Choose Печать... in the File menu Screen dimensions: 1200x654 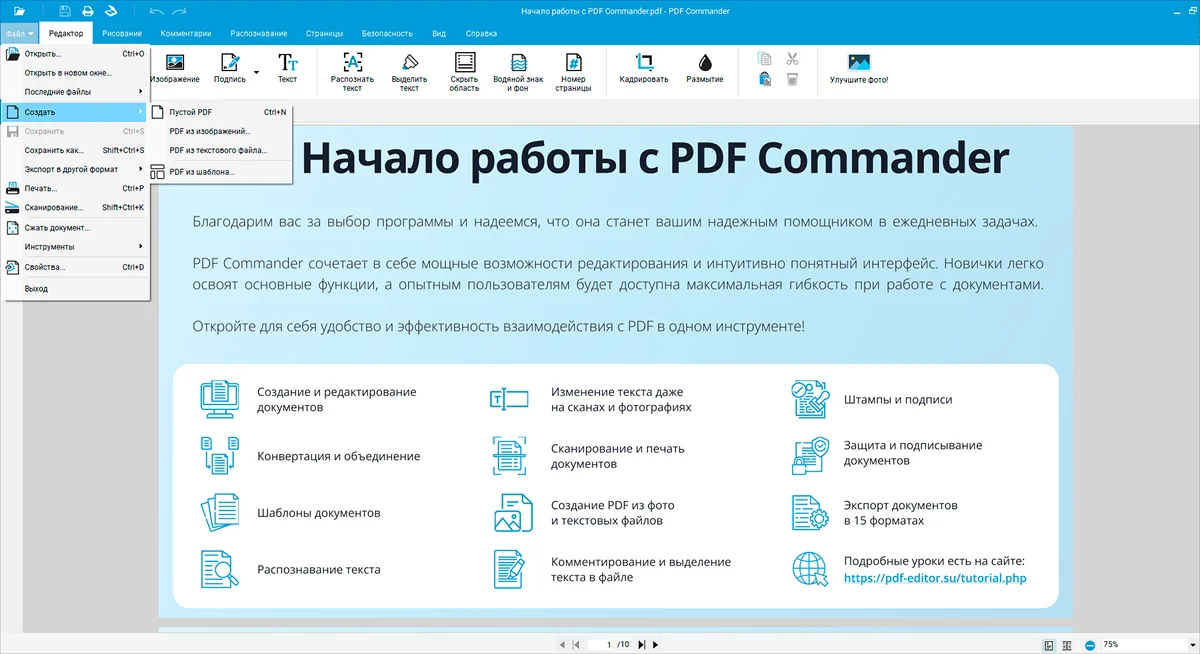(x=75, y=188)
